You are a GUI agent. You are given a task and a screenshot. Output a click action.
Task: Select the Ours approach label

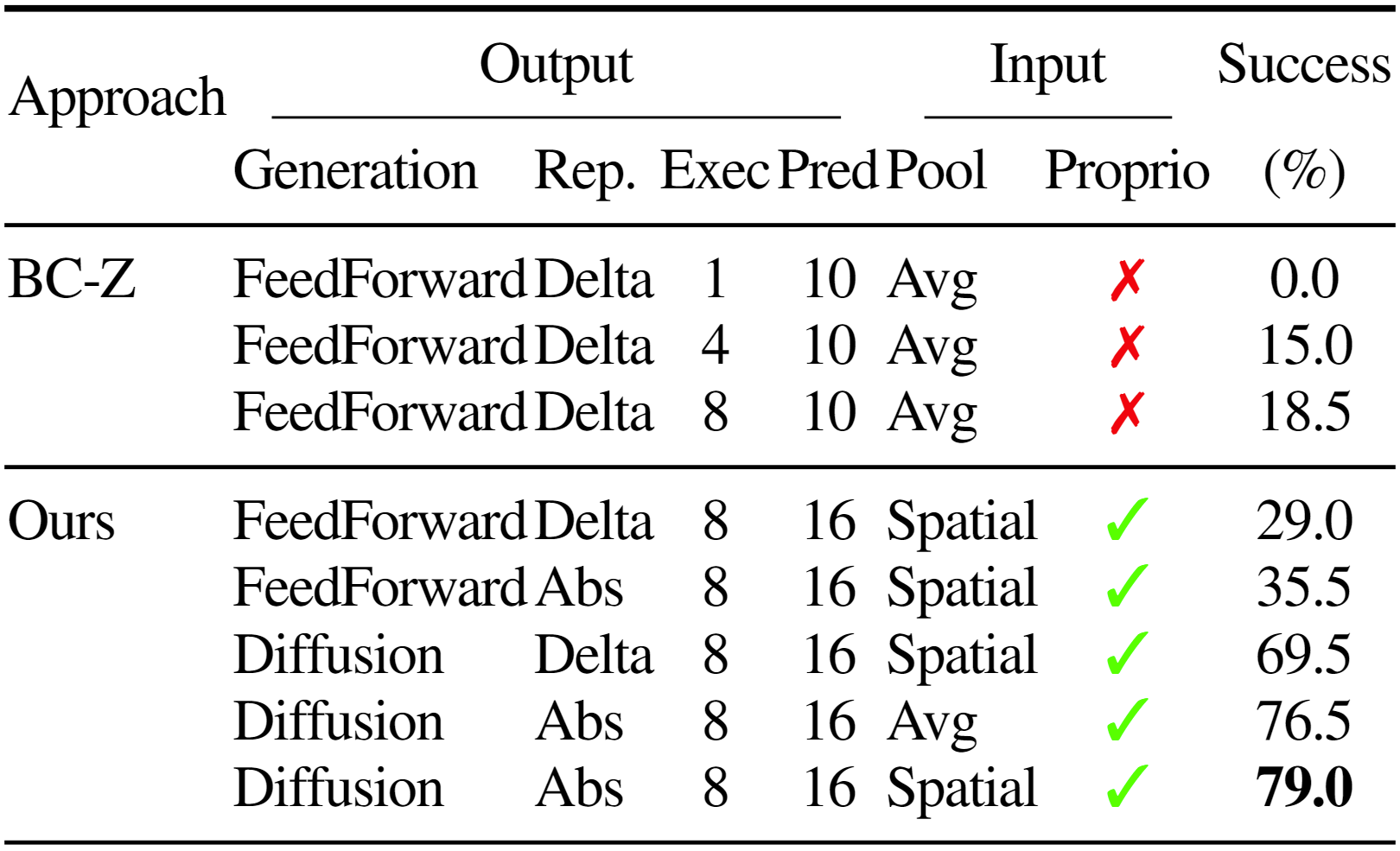coord(60,521)
